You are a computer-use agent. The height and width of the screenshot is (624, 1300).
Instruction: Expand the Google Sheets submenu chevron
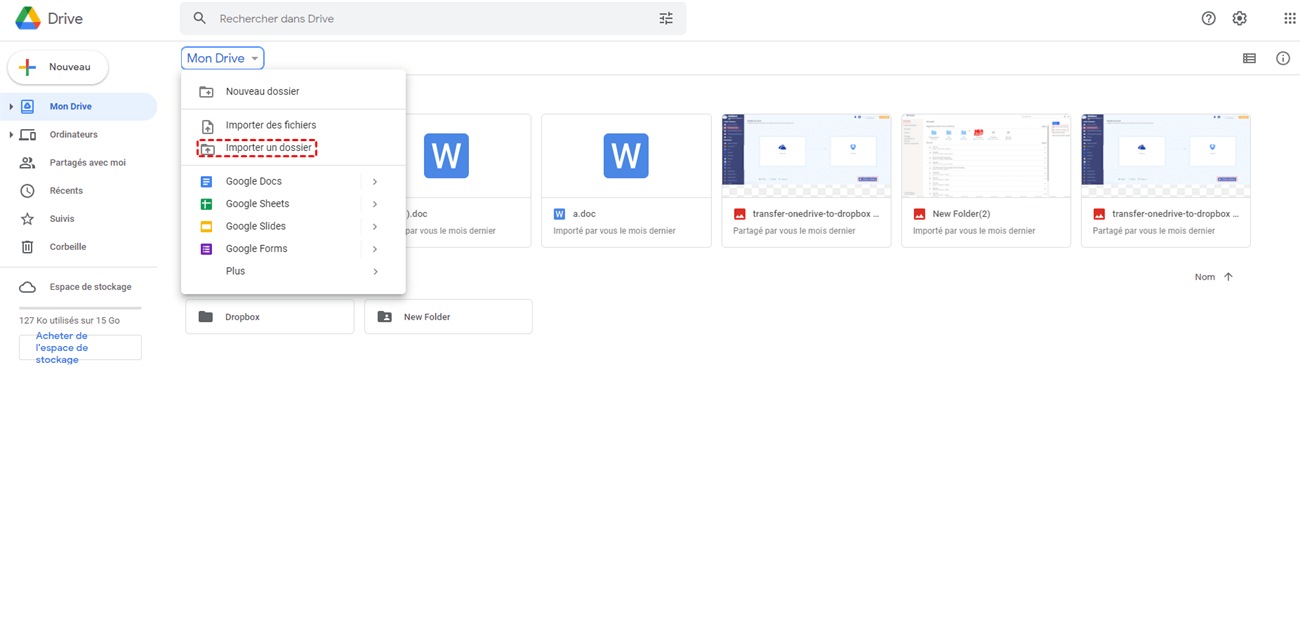pos(375,204)
